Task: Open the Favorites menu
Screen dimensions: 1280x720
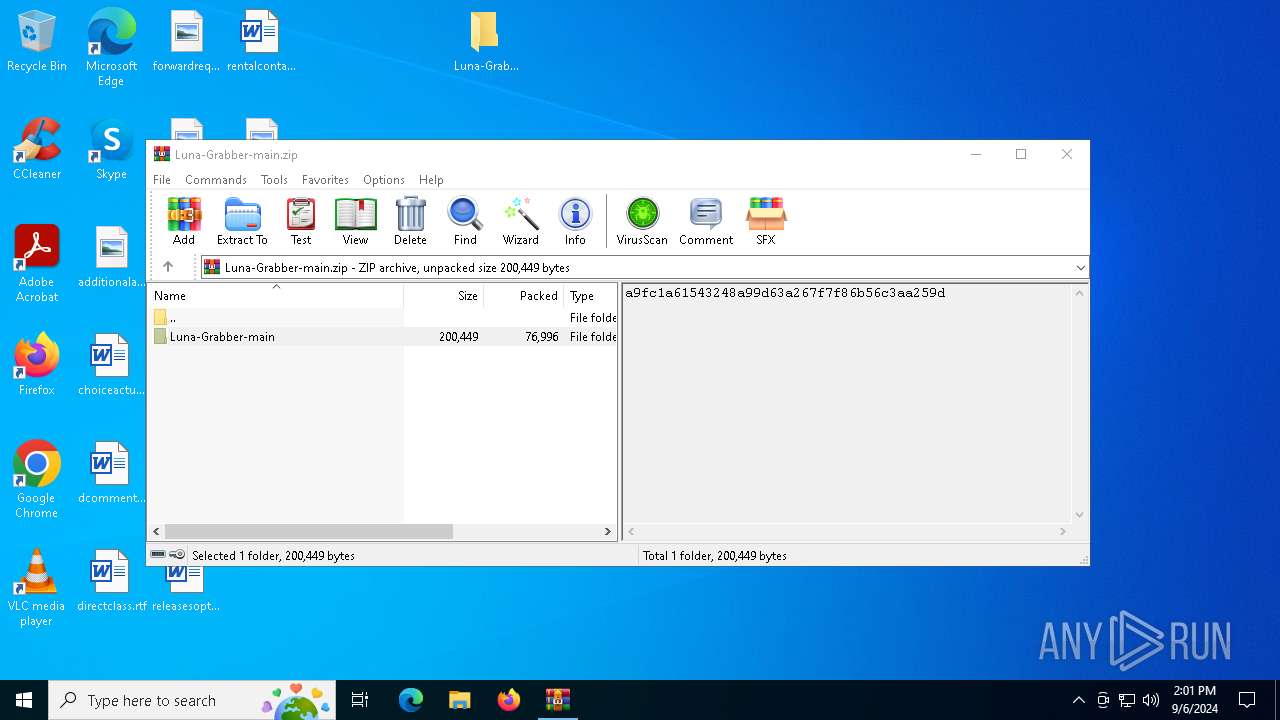Action: coord(325,180)
